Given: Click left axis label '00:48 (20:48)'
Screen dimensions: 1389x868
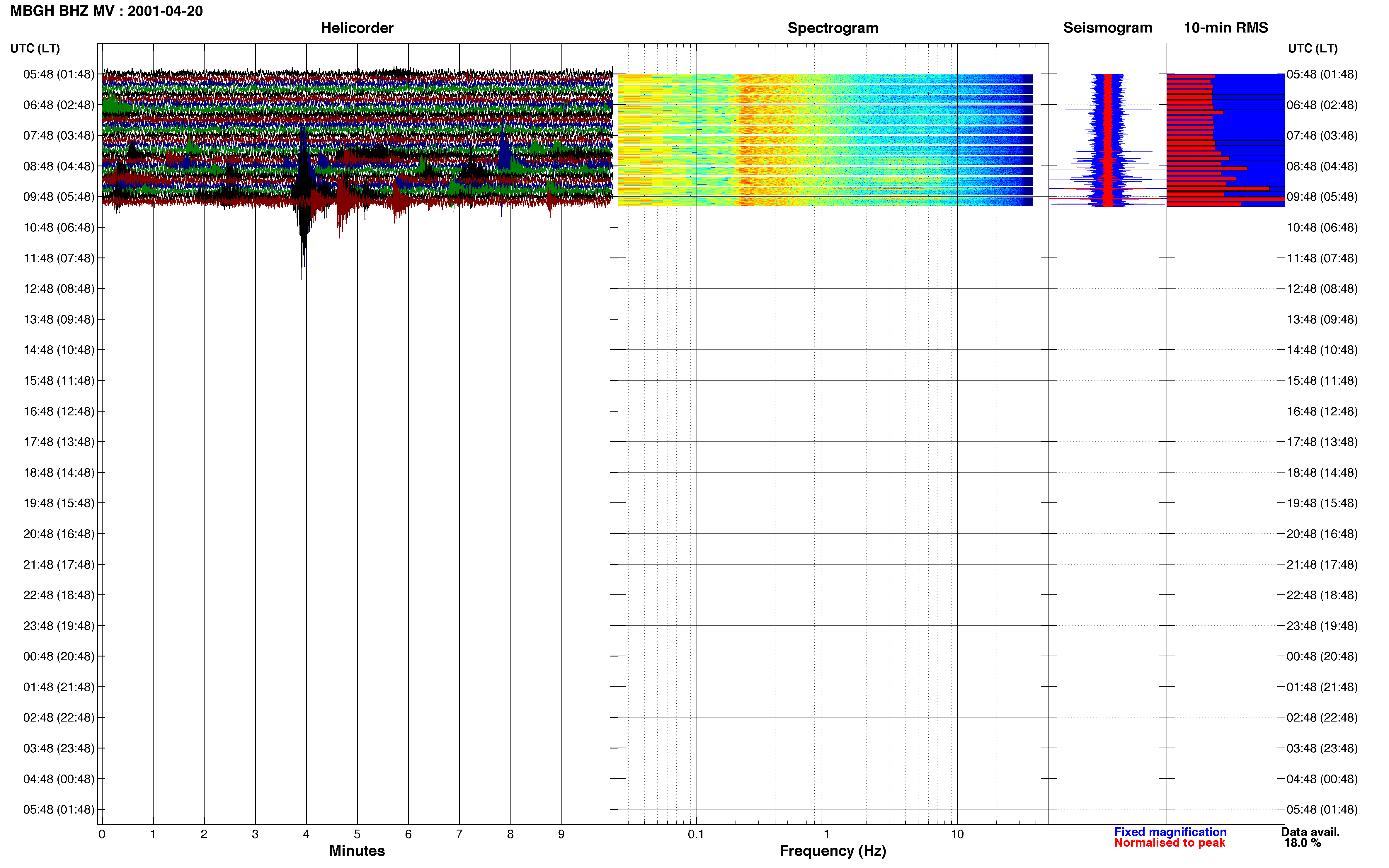Looking at the screenshot, I should pos(59,656).
